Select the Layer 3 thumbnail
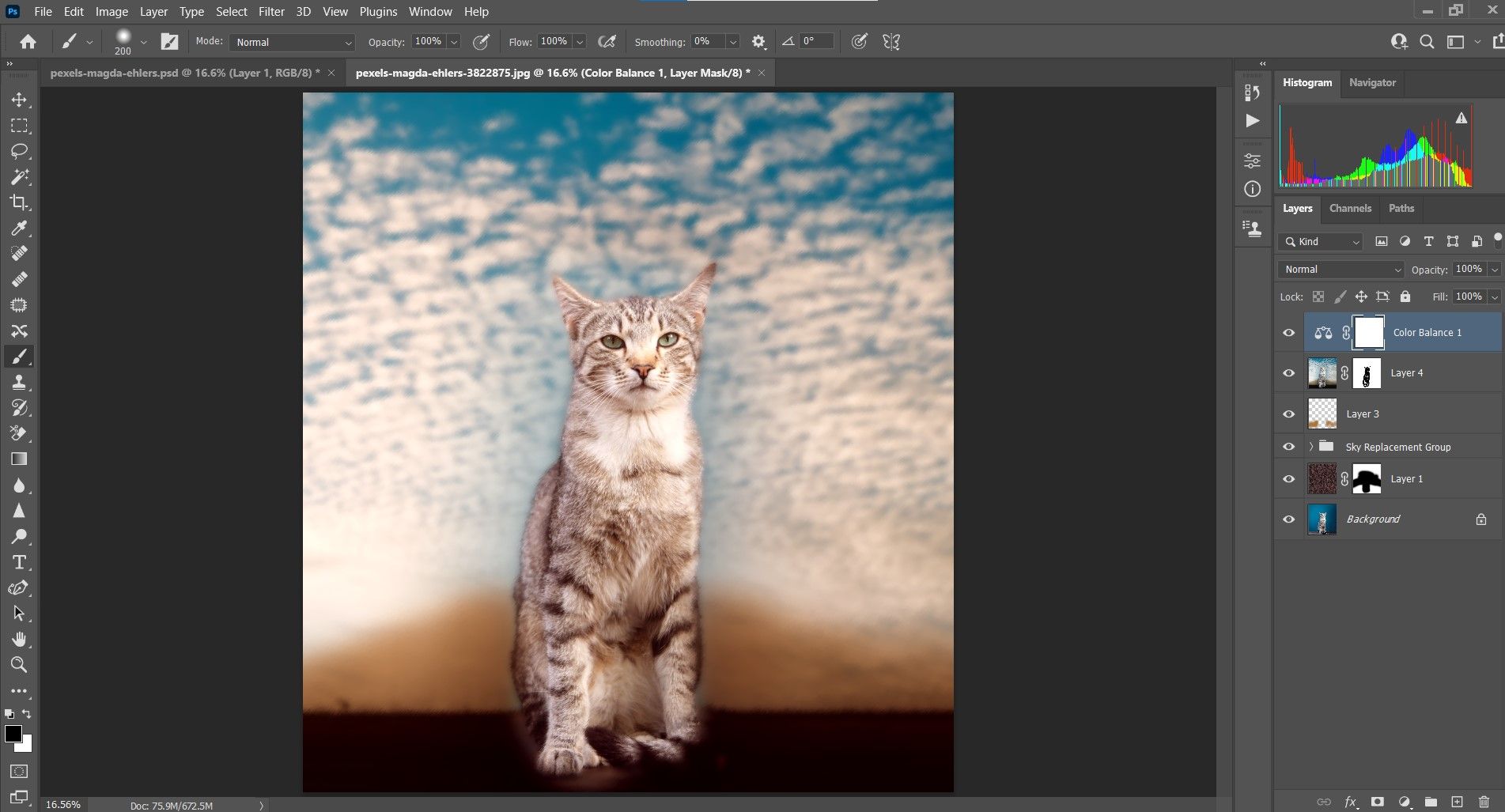Screen dimensions: 1505x812 (1322, 414)
